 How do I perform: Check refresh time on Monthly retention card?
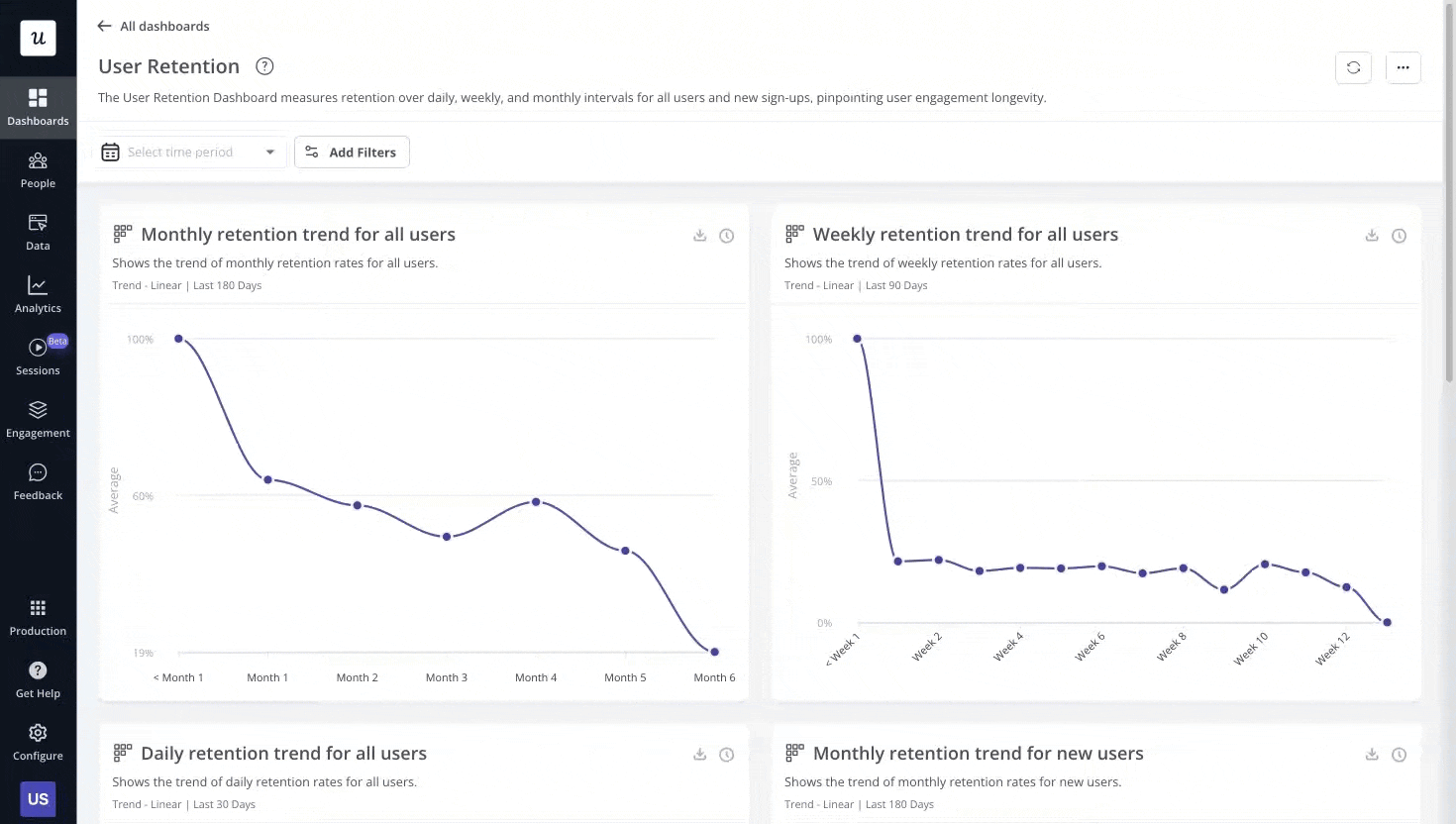point(726,235)
